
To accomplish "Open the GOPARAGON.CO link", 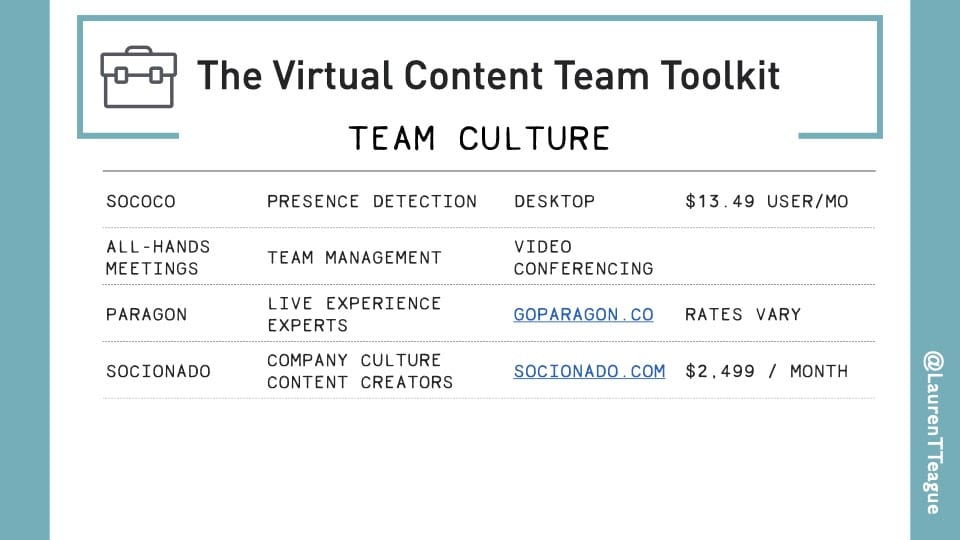I will [583, 315].
